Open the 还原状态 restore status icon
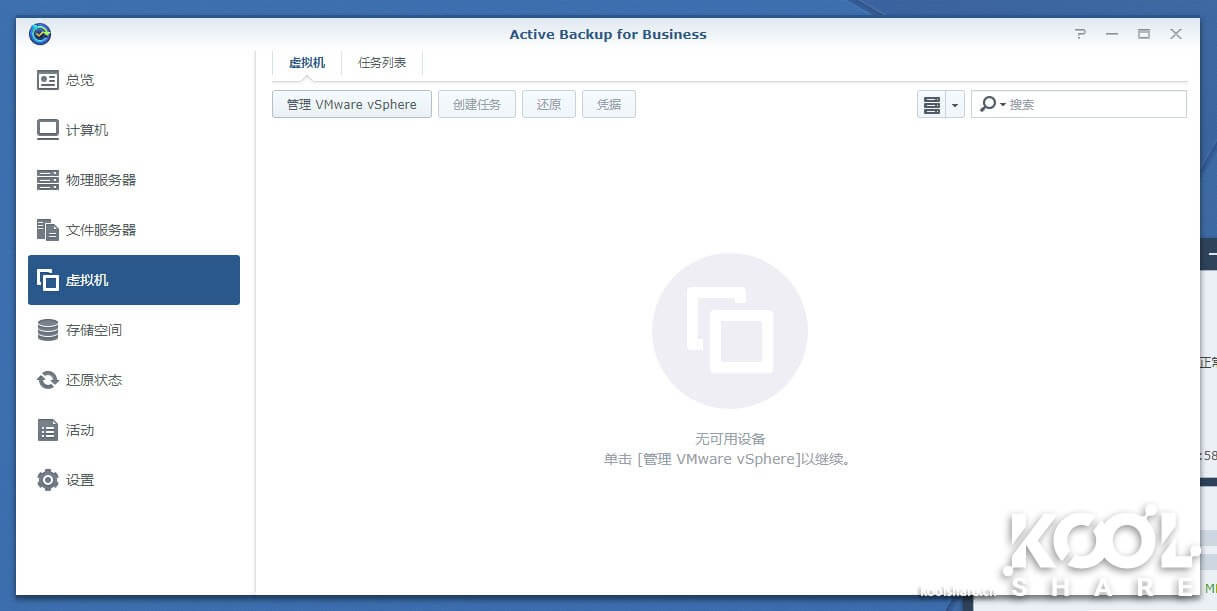The image size is (1217, 611). coord(48,380)
